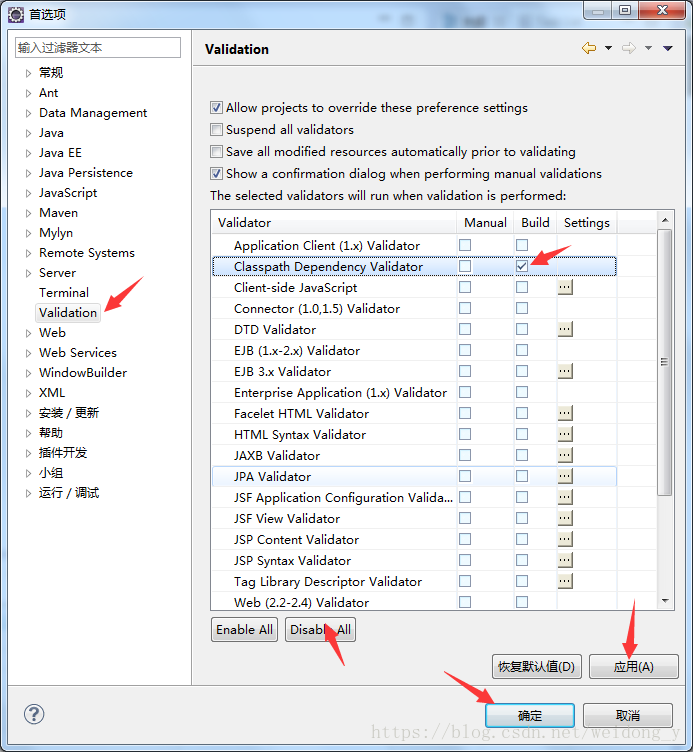
Task: Click the Build column header
Action: click(x=535, y=223)
